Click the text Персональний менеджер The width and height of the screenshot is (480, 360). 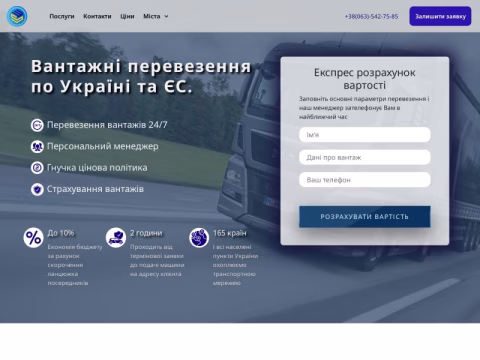(x=103, y=146)
